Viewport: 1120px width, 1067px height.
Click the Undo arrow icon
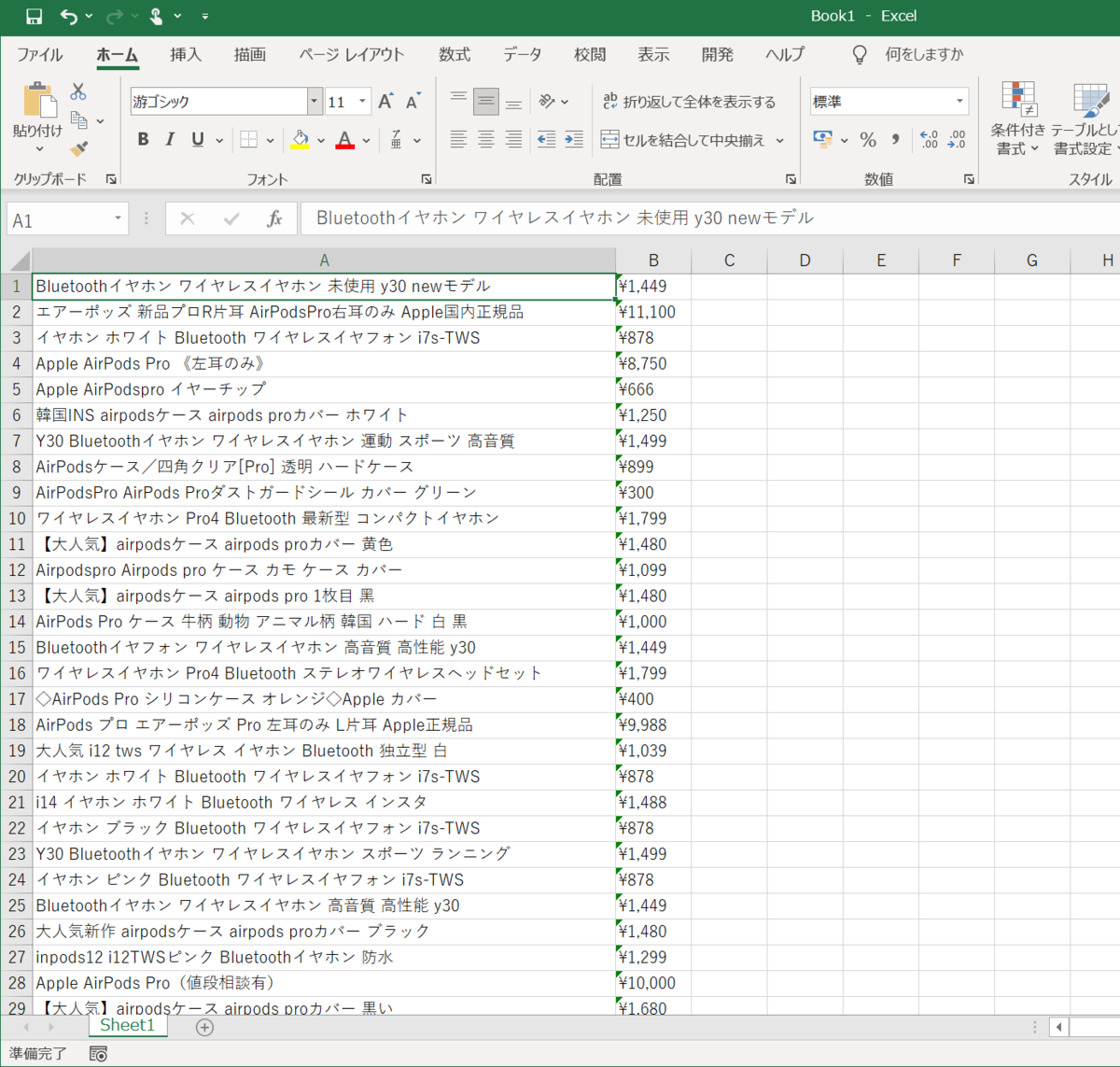coord(68,16)
